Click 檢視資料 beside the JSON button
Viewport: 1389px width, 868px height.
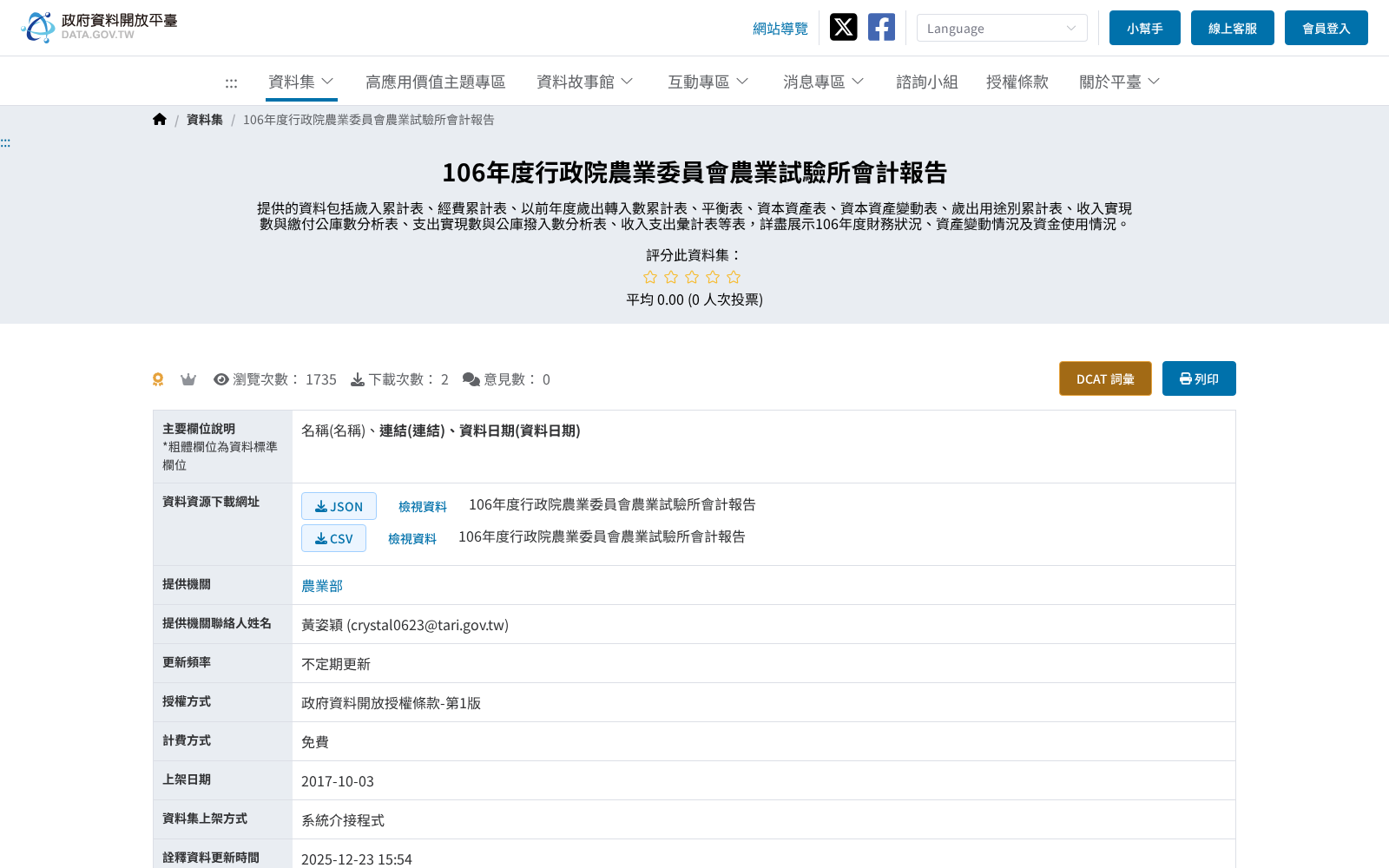[x=423, y=507]
